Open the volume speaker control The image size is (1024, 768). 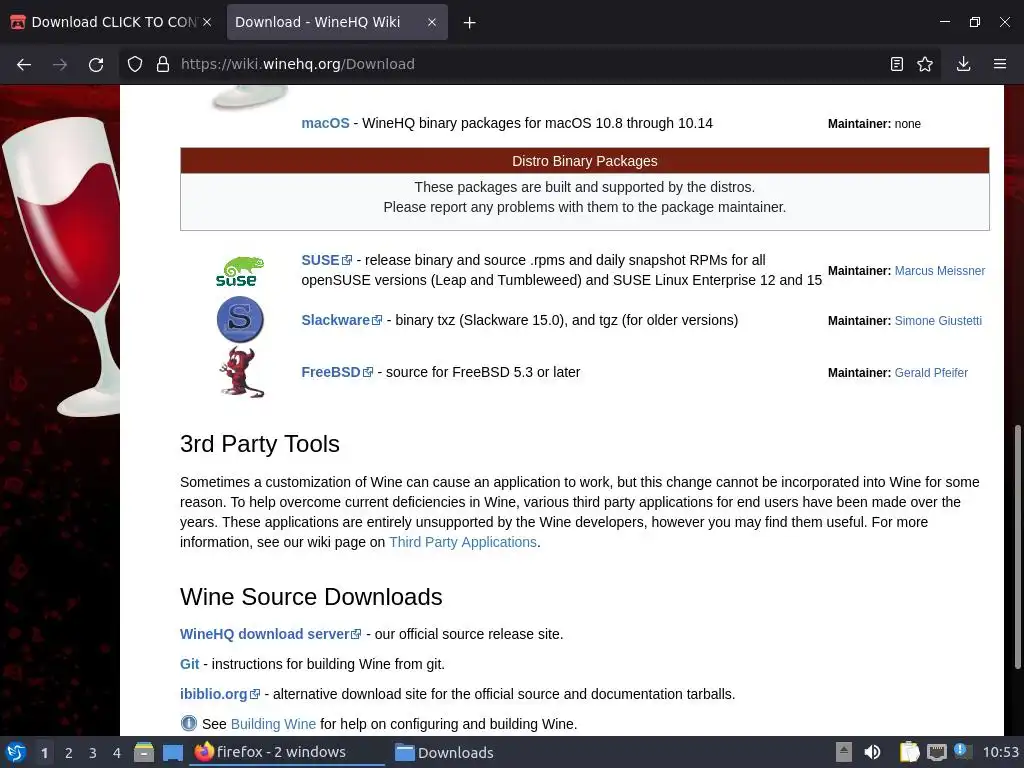coord(872,752)
